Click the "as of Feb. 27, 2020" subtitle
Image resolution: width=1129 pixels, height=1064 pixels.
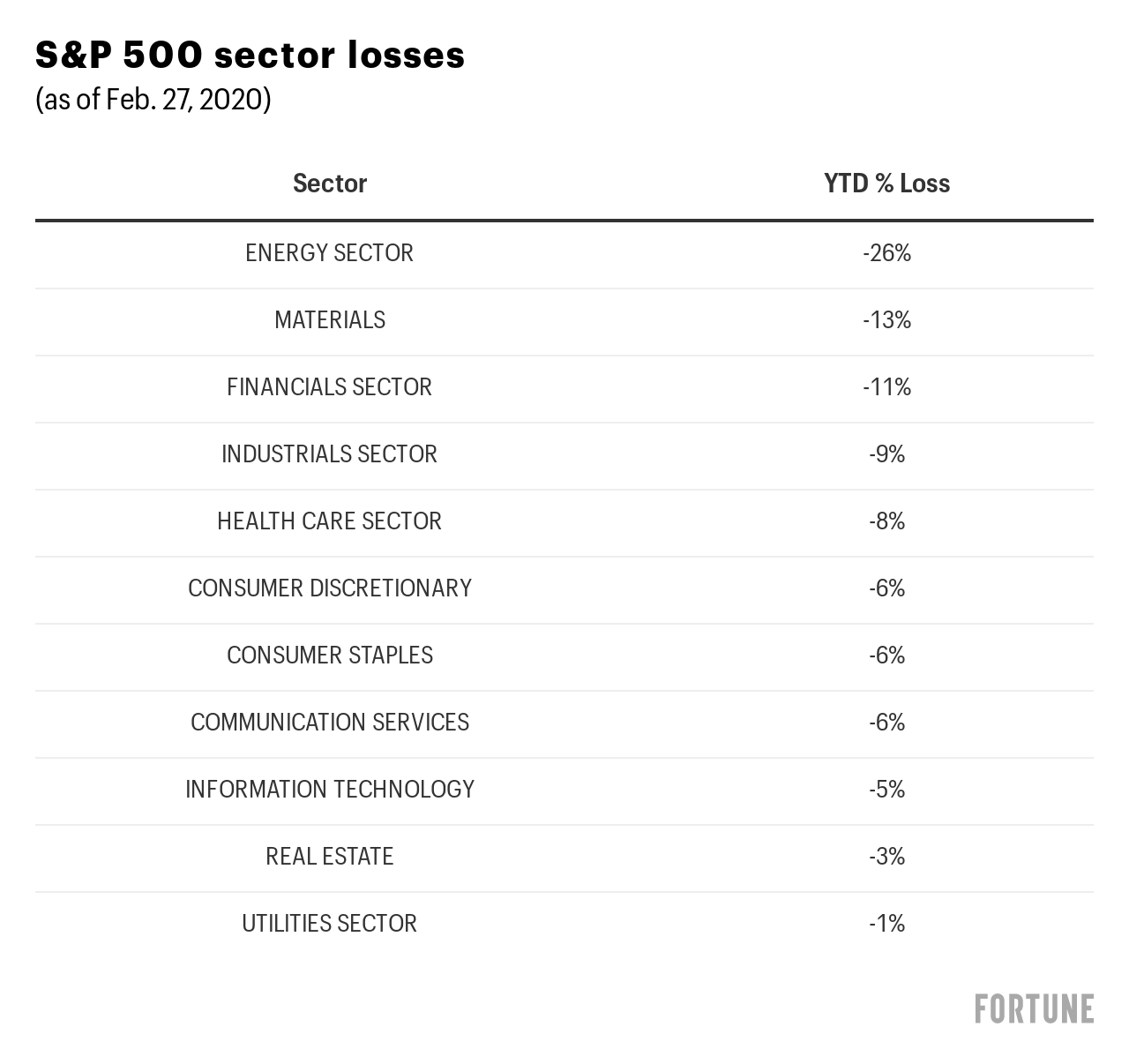click(153, 100)
